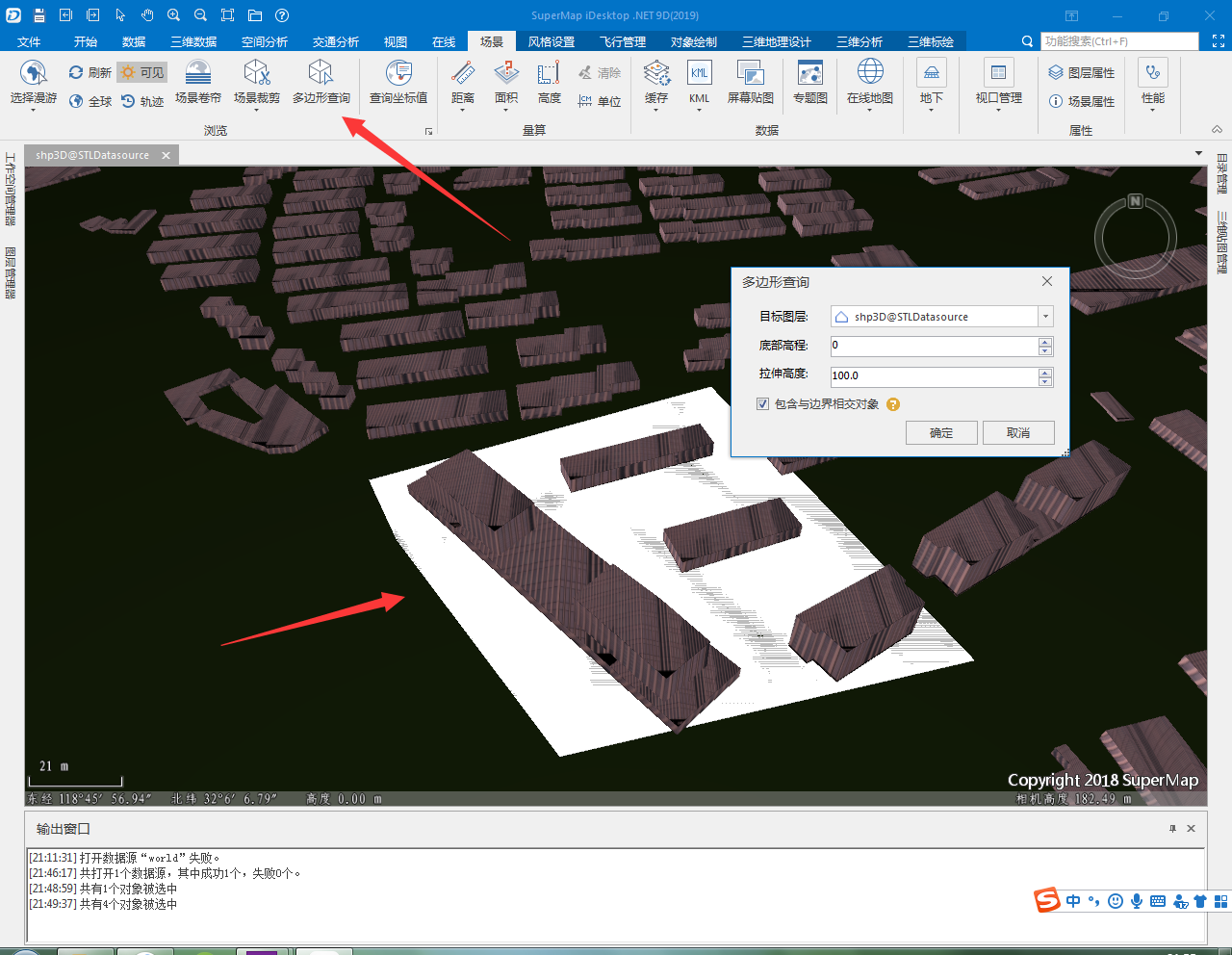The height and width of the screenshot is (955, 1232).
Task: Expand the 视口管理 dropdown arrow
Action: tap(999, 111)
